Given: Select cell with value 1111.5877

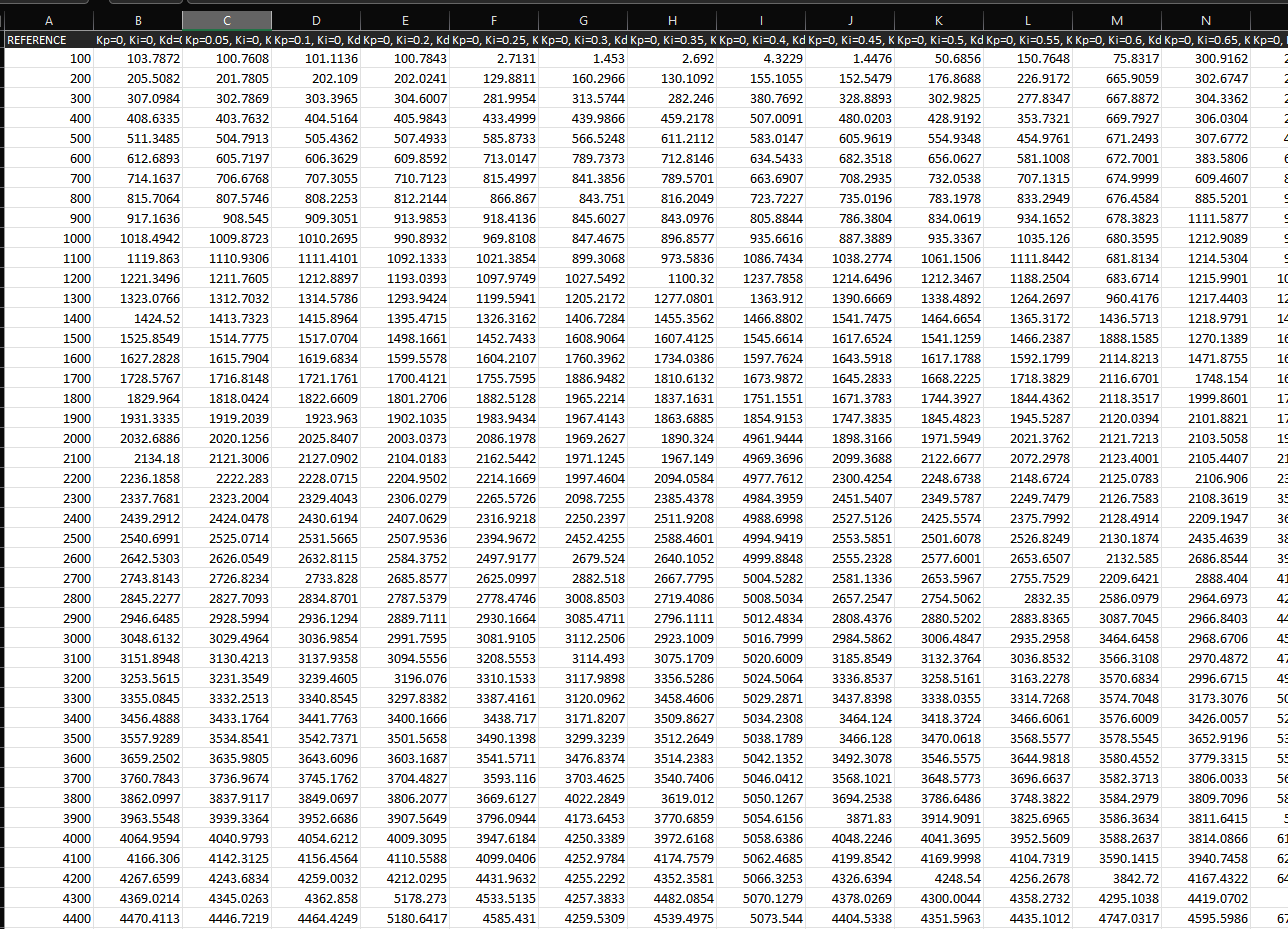Looking at the screenshot, I should point(1206,218).
